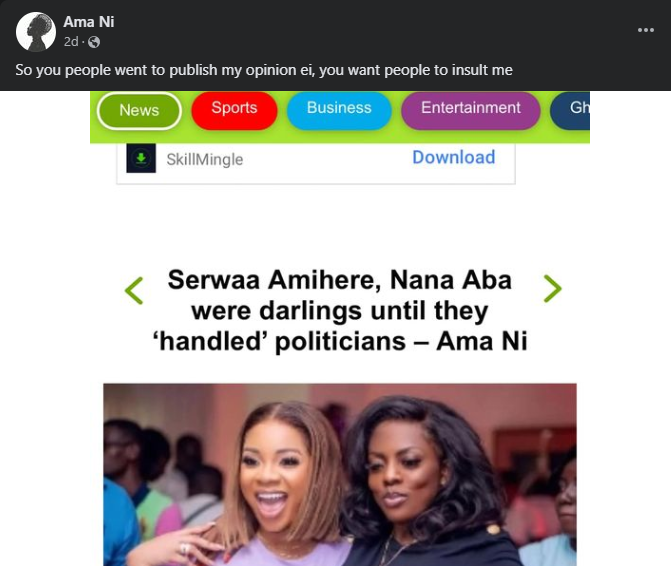This screenshot has width=671, height=566.
Task: Open the three-dot post options menu
Action: tap(645, 30)
